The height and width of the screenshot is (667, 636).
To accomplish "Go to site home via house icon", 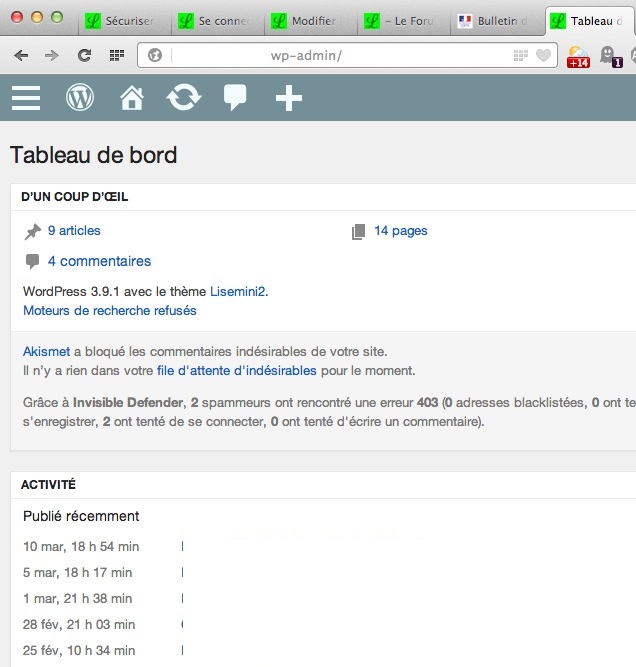I will tap(132, 97).
